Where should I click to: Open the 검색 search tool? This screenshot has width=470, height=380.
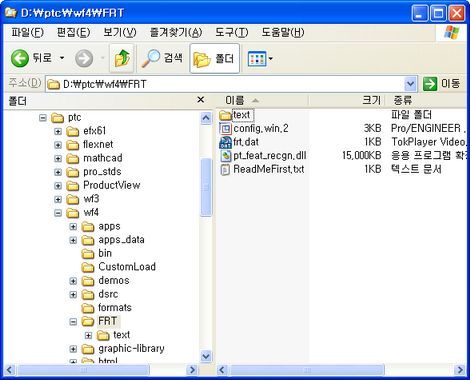(162, 58)
